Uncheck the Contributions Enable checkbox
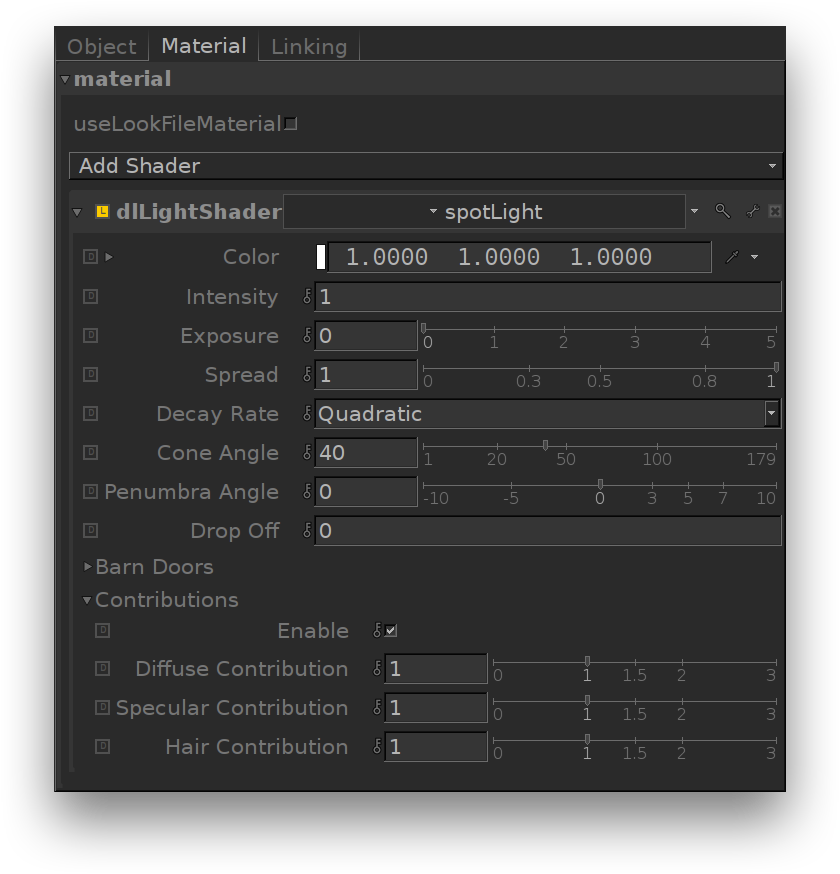840x874 pixels. tap(391, 631)
